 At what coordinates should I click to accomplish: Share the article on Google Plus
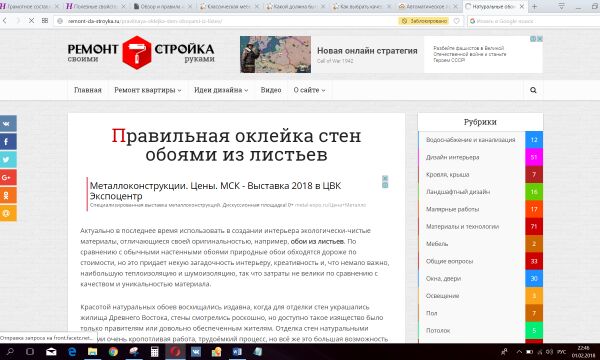(8, 177)
